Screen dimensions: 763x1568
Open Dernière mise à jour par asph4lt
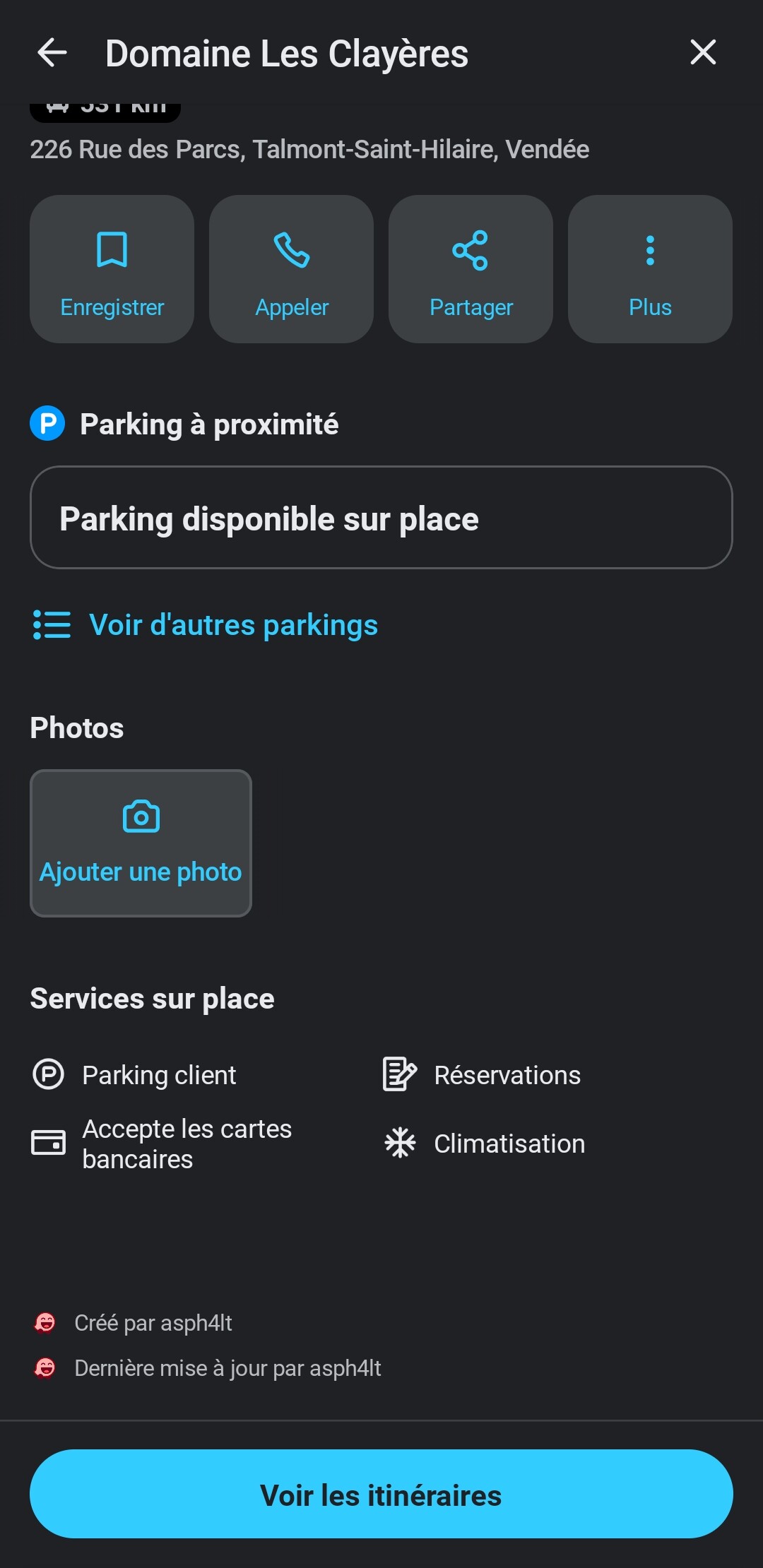(227, 1368)
